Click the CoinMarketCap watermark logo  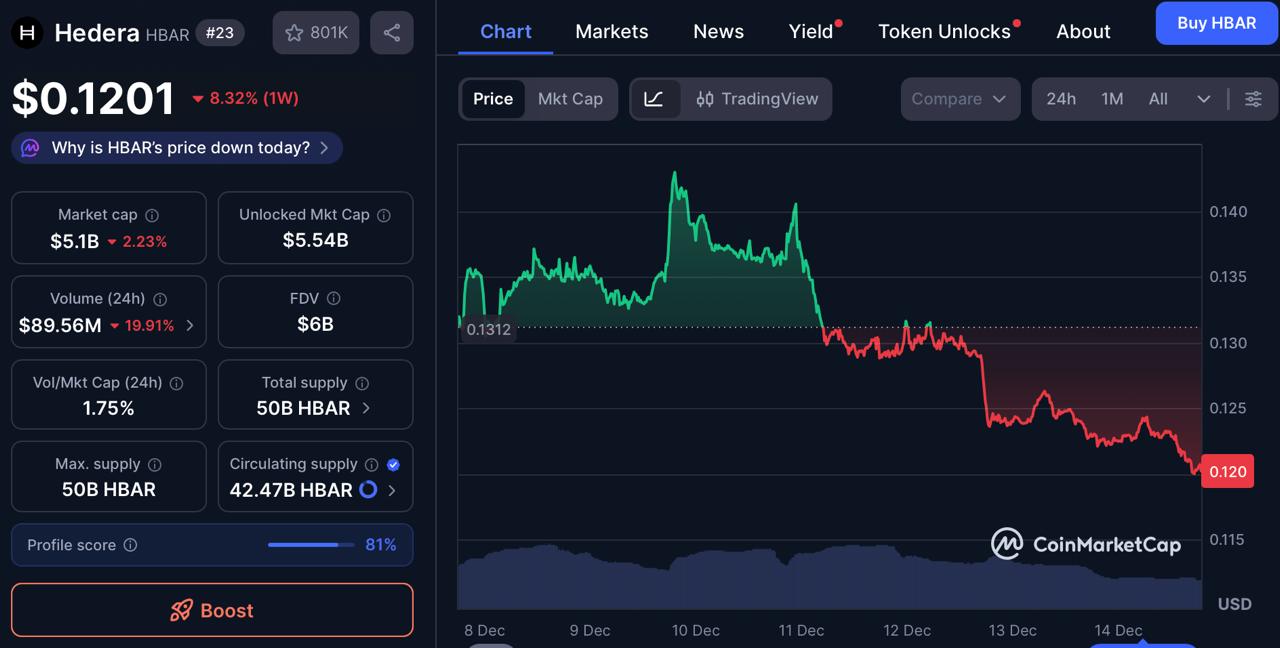point(1088,544)
